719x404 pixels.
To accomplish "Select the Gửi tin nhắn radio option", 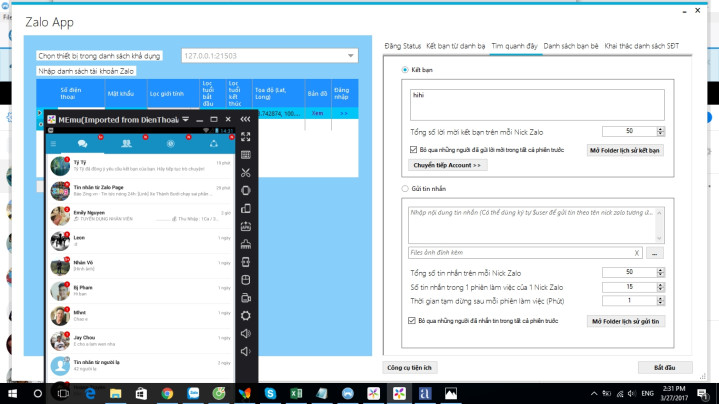I will tap(405, 188).
